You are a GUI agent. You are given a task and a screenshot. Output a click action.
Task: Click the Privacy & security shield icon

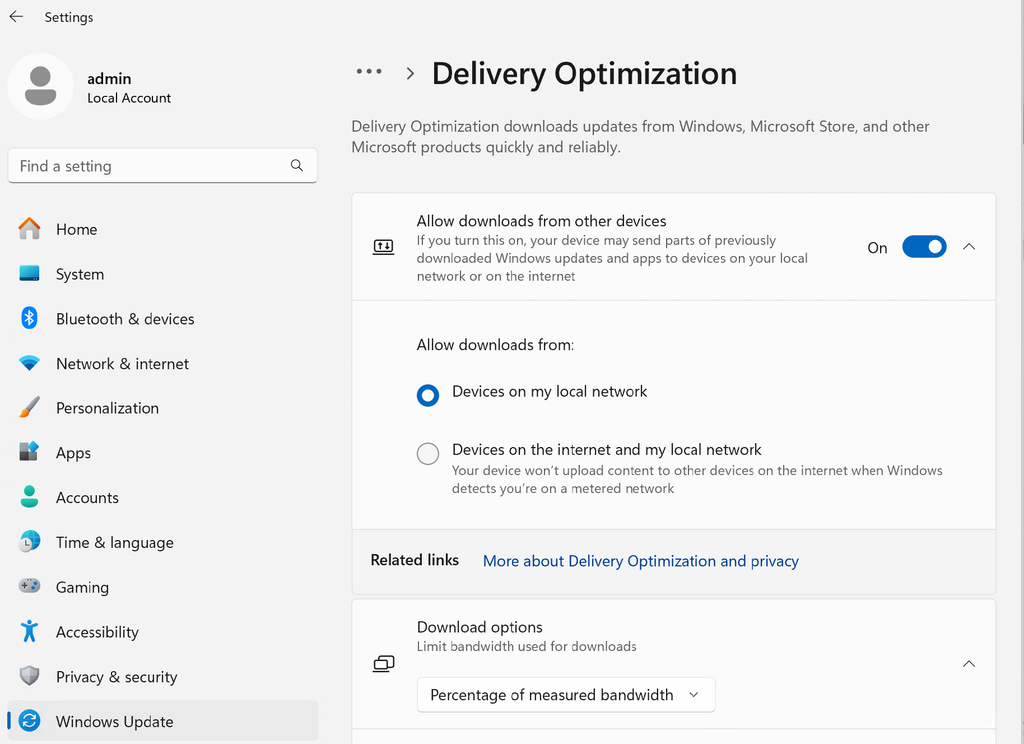coord(29,676)
